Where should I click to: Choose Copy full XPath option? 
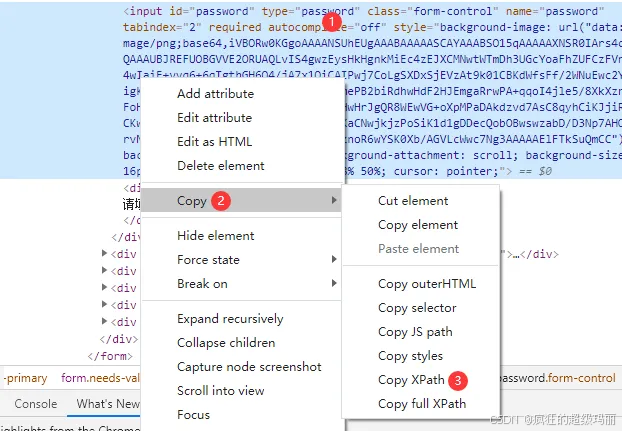[422, 404]
